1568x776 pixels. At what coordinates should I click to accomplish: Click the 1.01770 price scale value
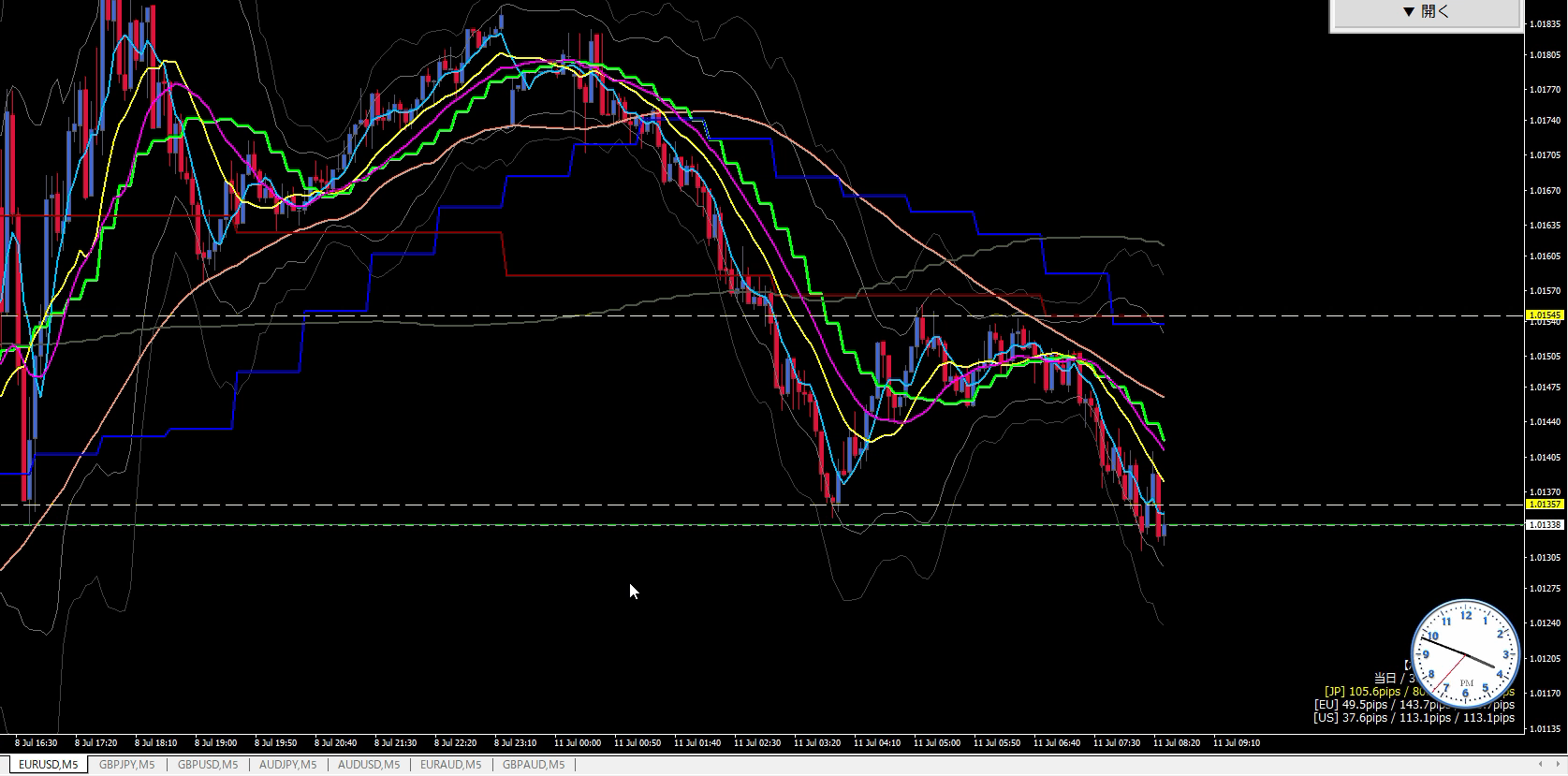(x=1545, y=90)
